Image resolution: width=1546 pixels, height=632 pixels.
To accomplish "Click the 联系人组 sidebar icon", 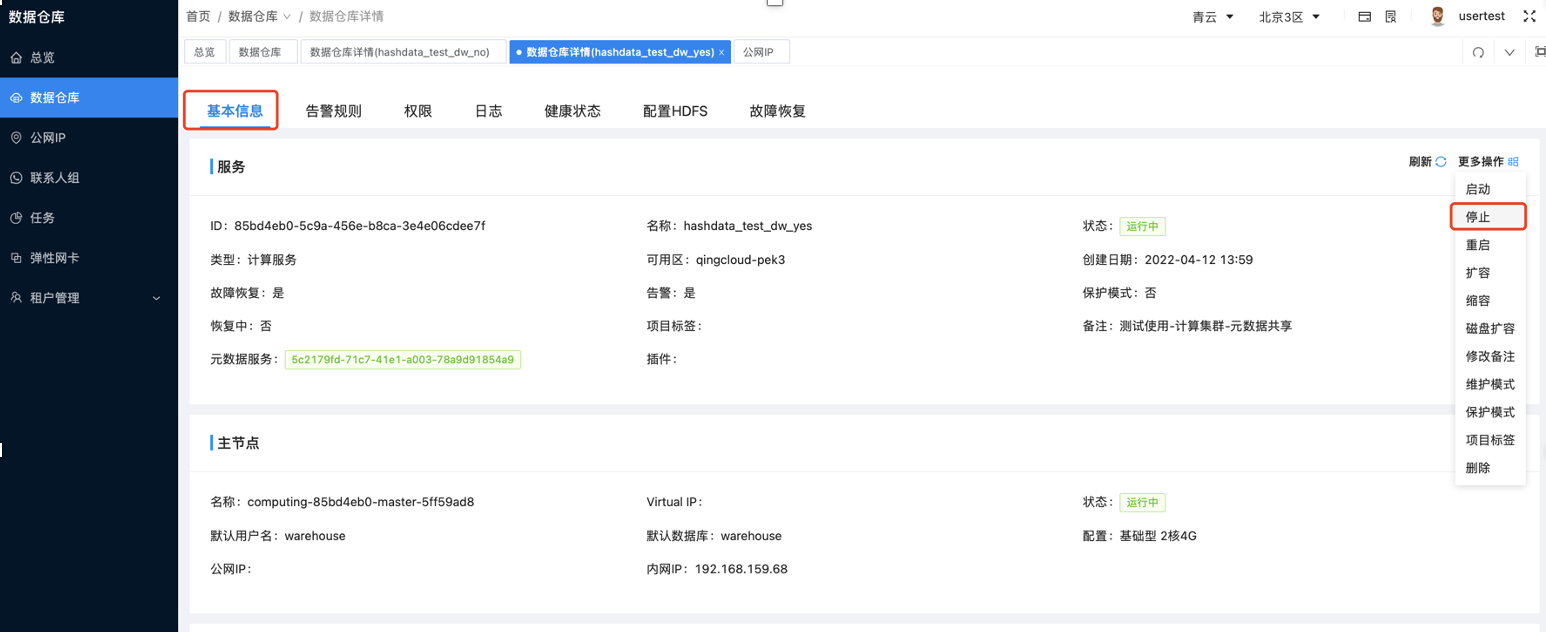I will click(x=55, y=177).
